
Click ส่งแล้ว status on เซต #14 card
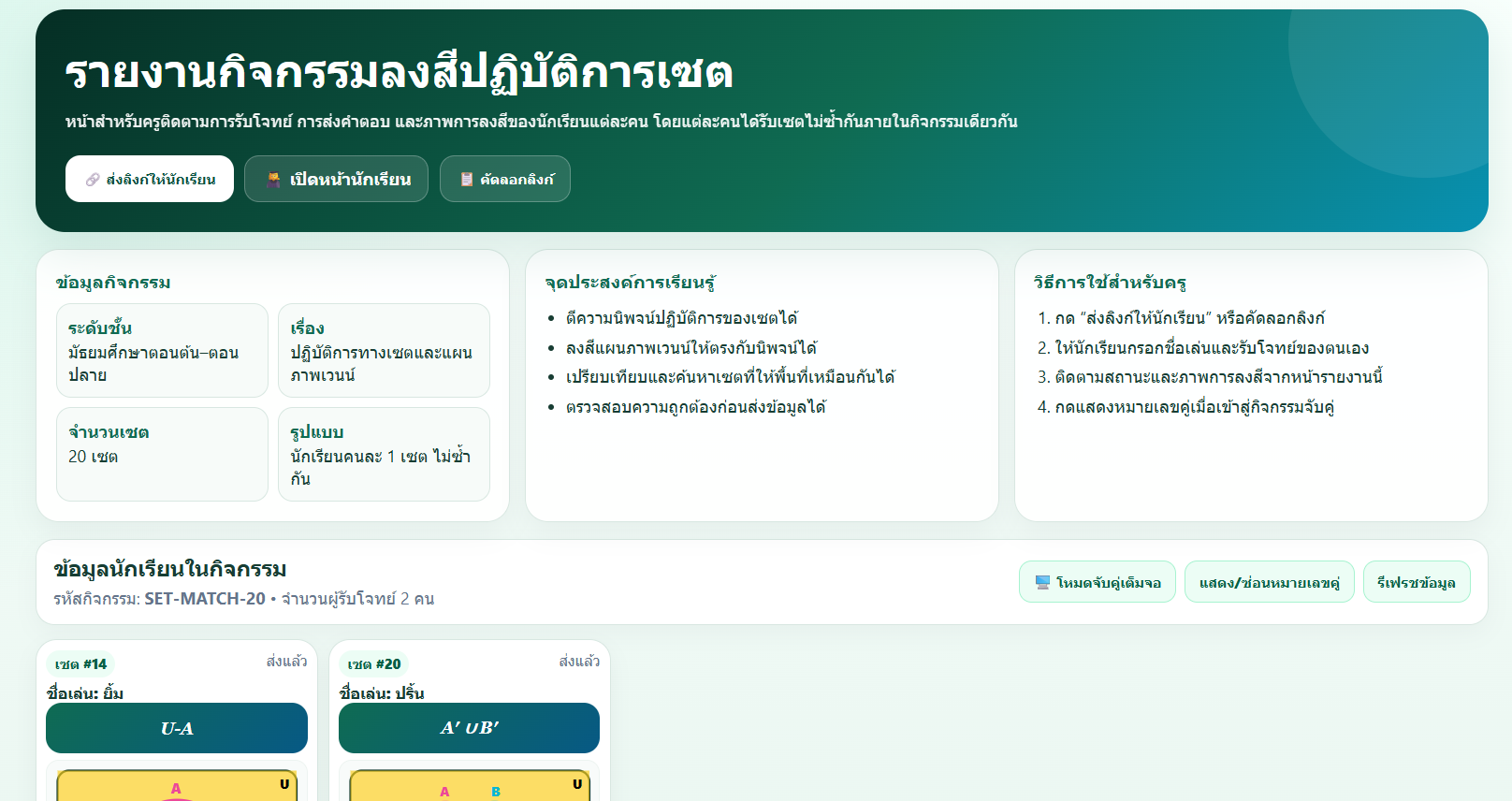286,662
